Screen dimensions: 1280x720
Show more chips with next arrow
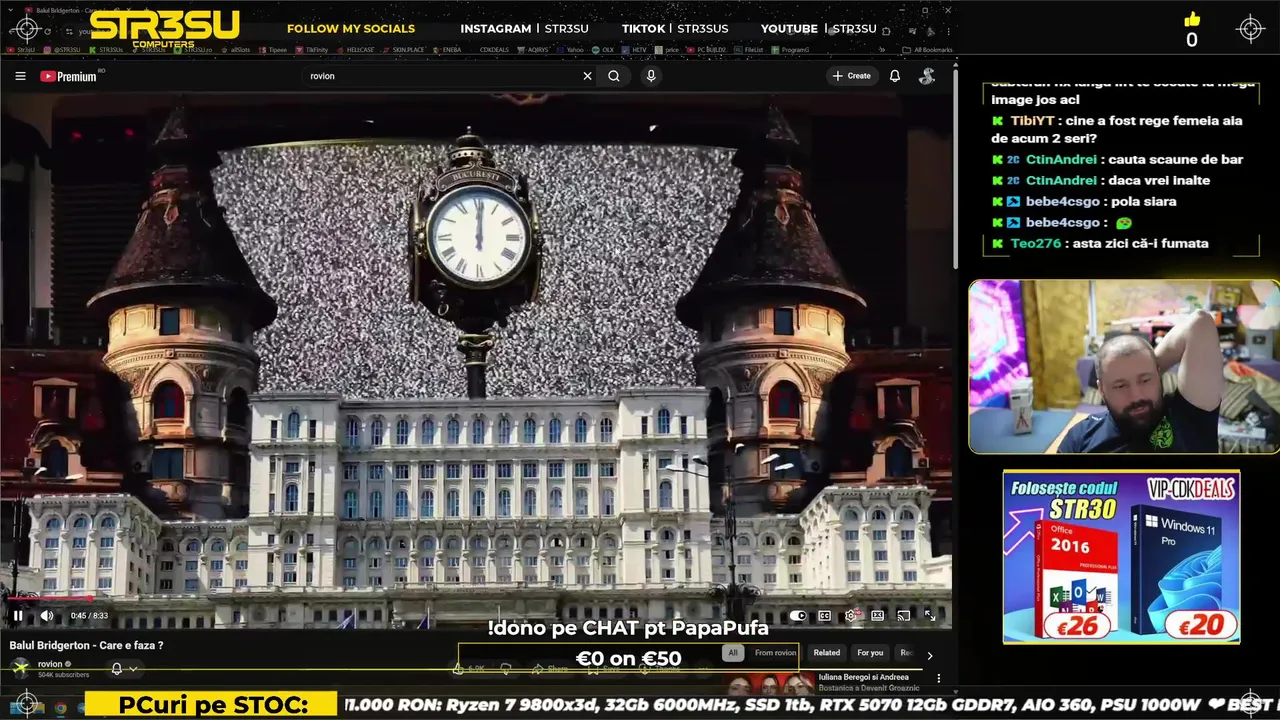pos(930,656)
